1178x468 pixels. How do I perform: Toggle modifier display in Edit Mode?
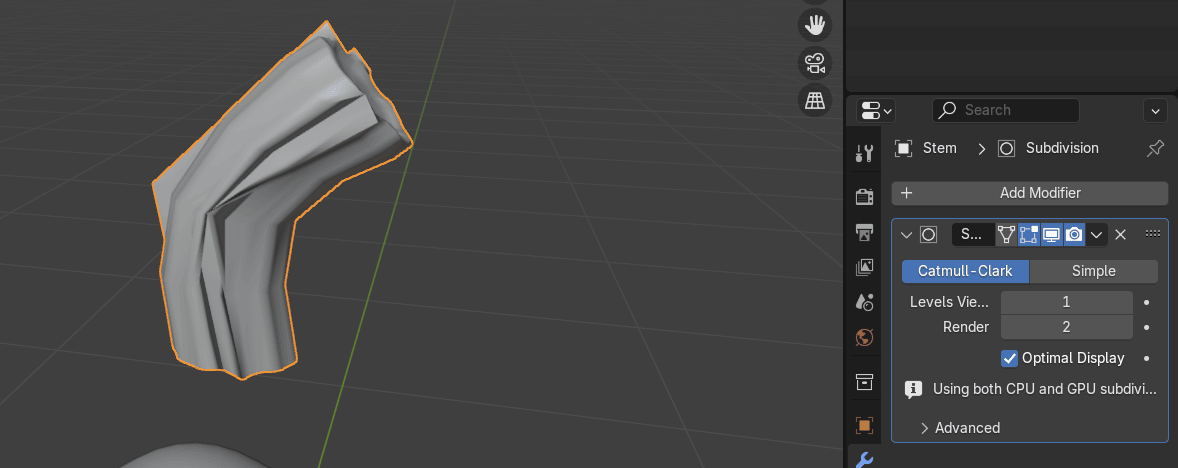[1029, 234]
